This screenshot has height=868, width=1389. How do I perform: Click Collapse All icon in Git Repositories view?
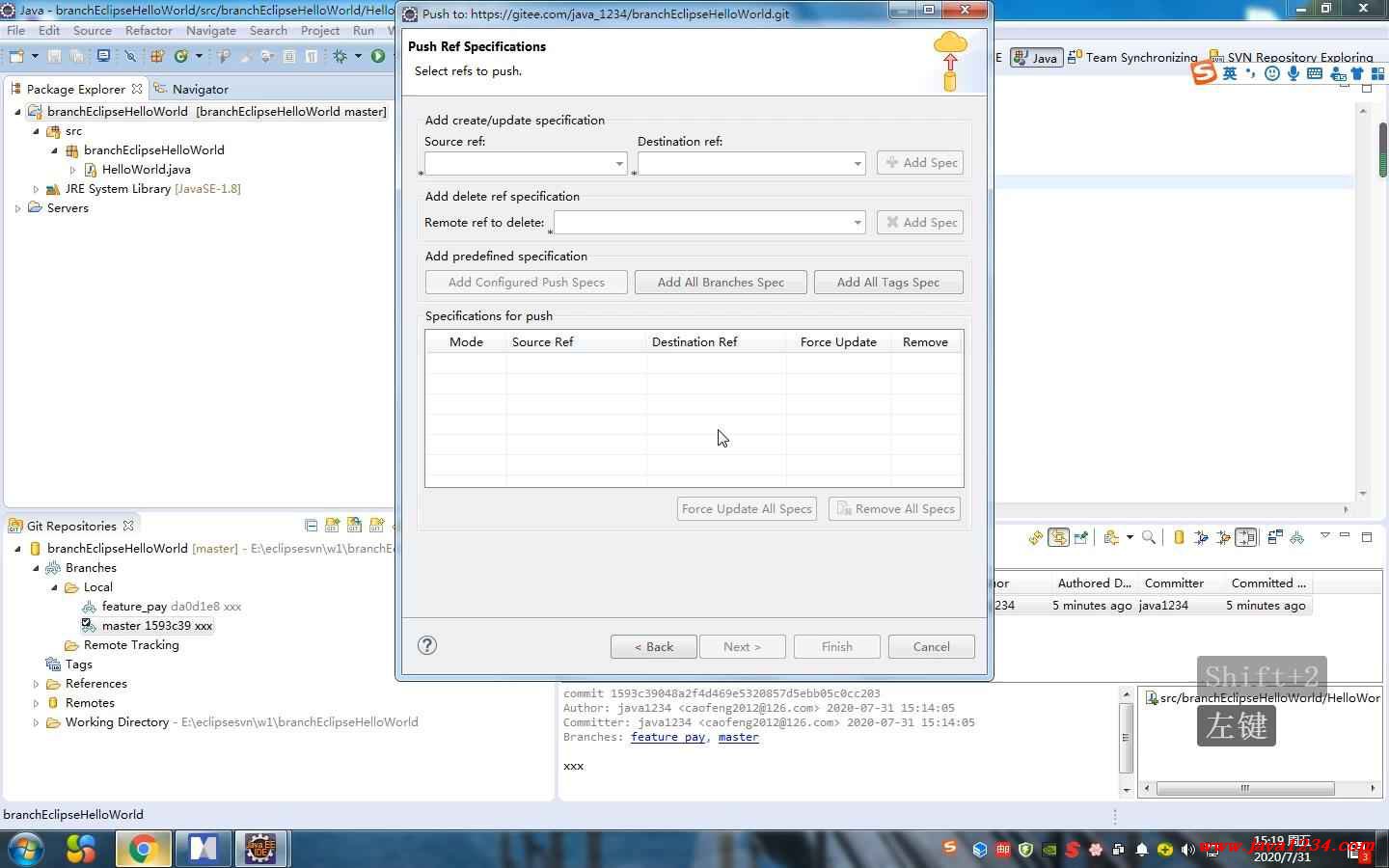click(311, 526)
